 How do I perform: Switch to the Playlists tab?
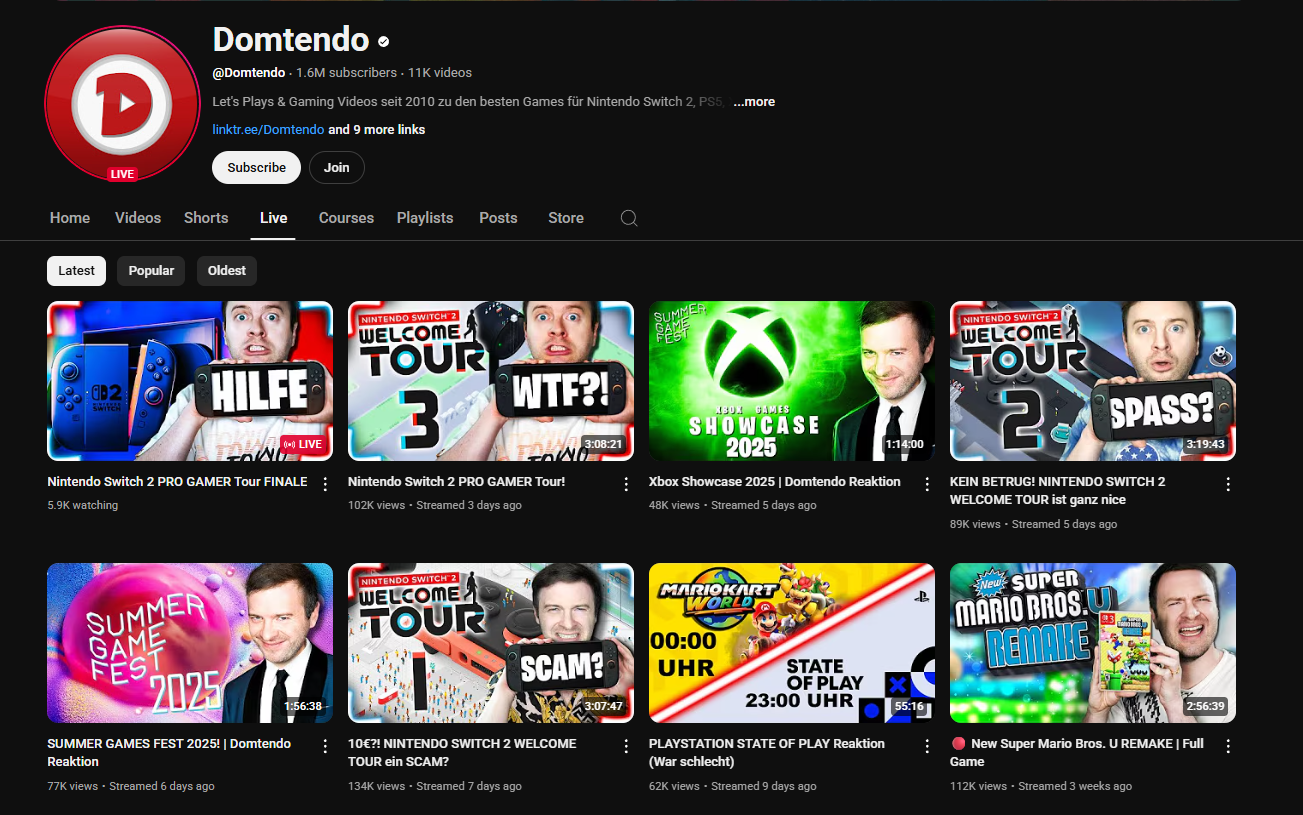pos(425,218)
